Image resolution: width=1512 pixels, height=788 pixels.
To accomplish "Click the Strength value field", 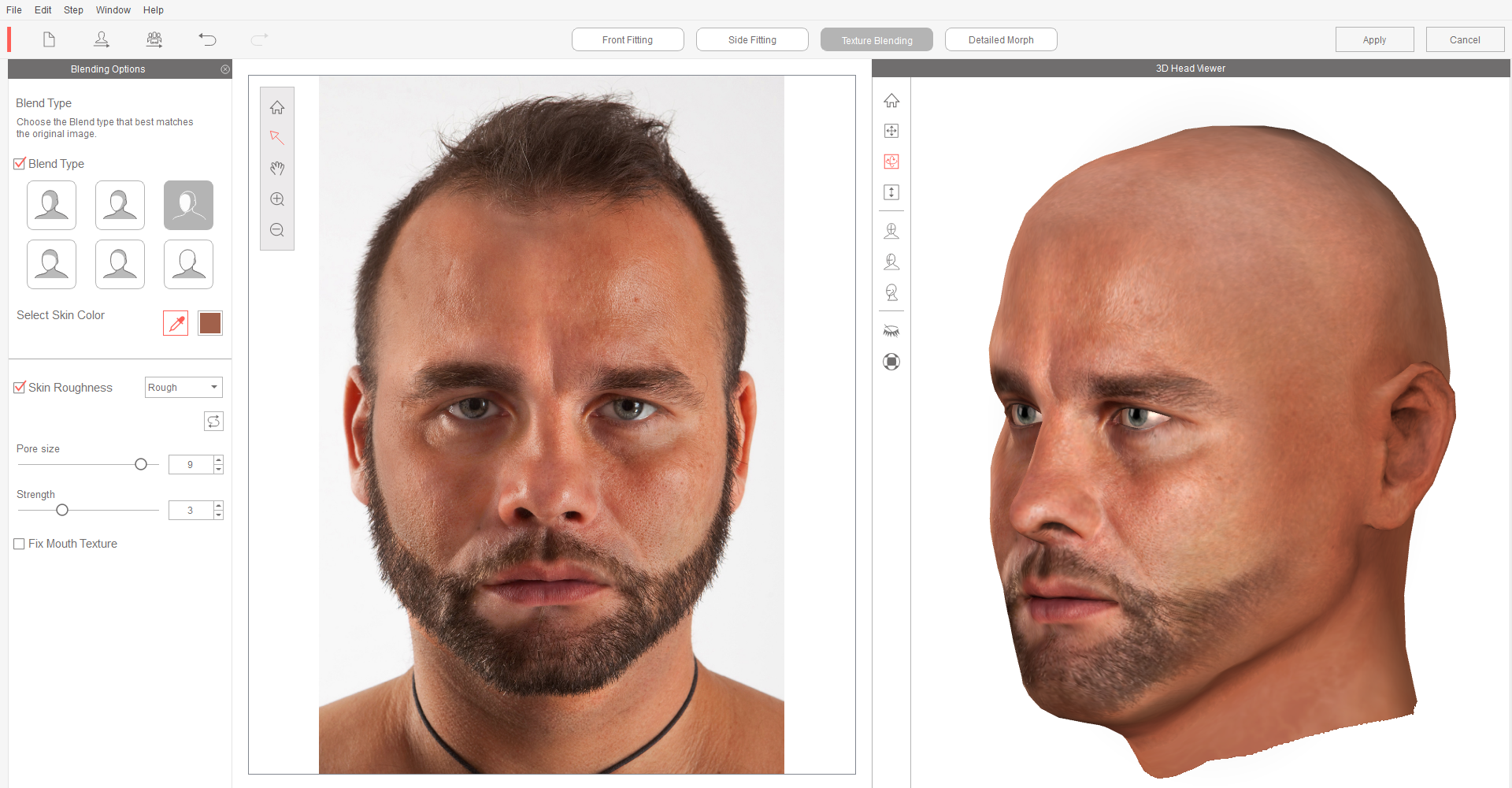I will coord(191,511).
